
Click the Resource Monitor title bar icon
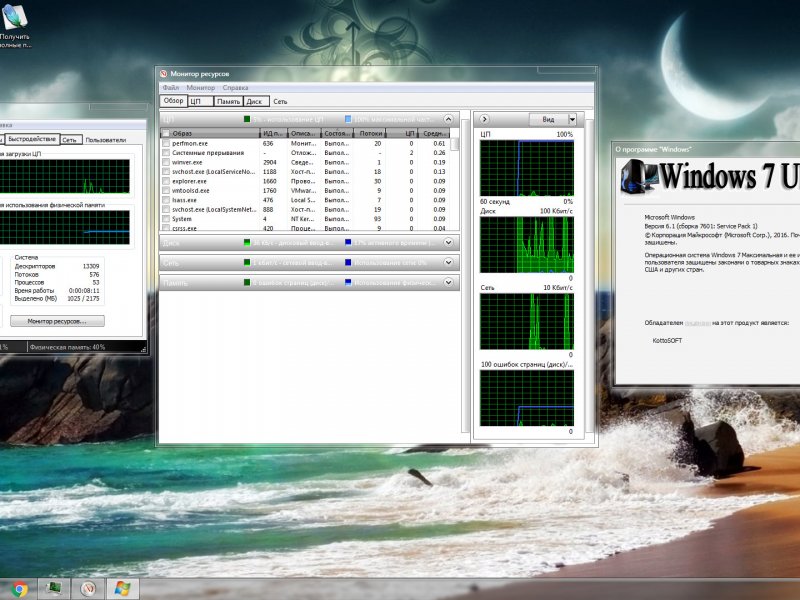coord(163,74)
